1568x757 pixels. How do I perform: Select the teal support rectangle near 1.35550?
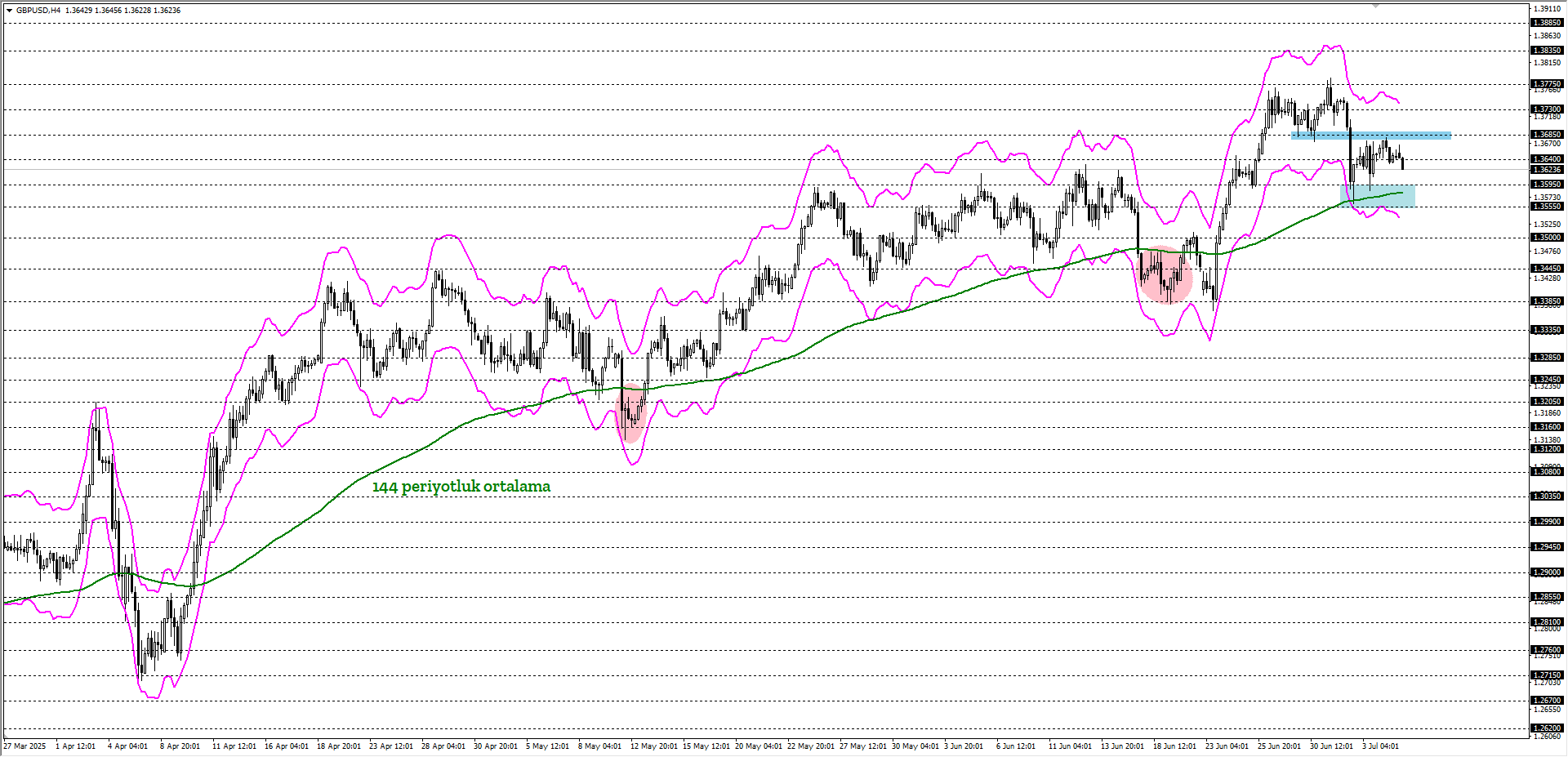1379,196
